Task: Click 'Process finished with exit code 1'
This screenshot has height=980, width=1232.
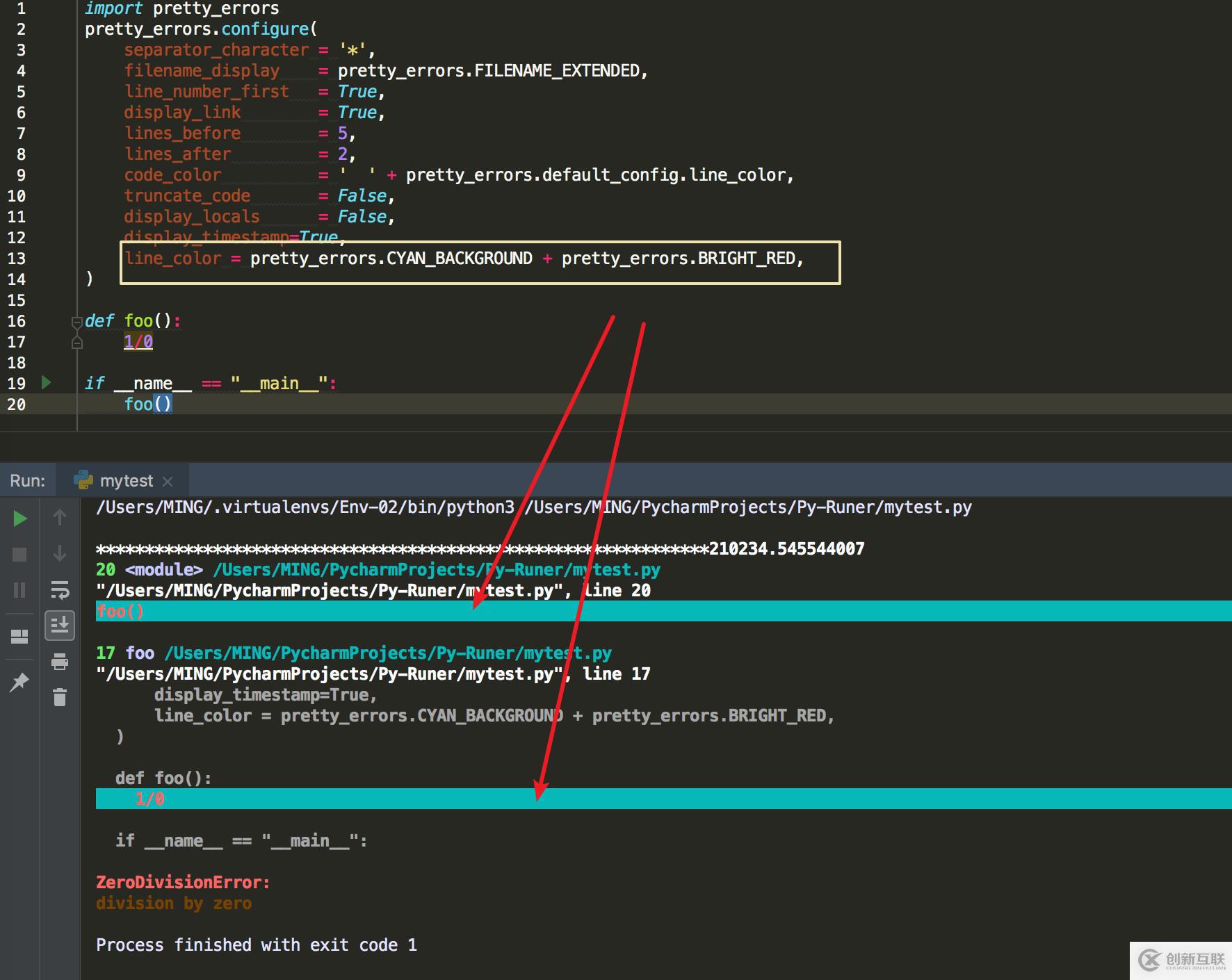Action: point(257,945)
